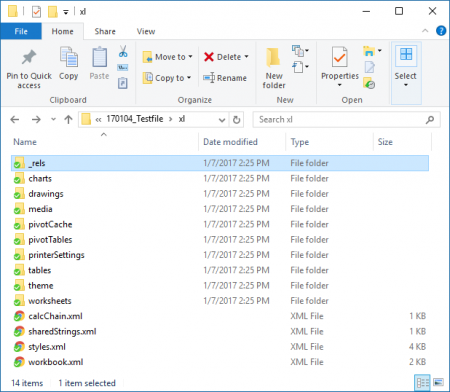
Task: Open Recent locations dropdown arrow
Action: 53,119
